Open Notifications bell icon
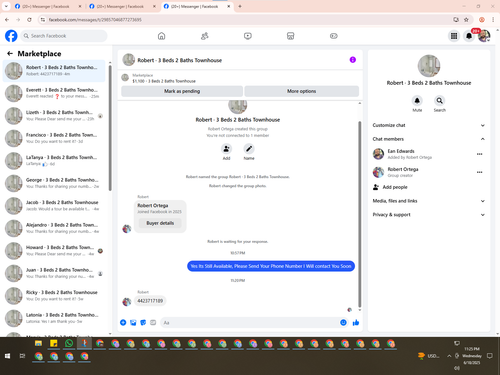 (x=469, y=36)
